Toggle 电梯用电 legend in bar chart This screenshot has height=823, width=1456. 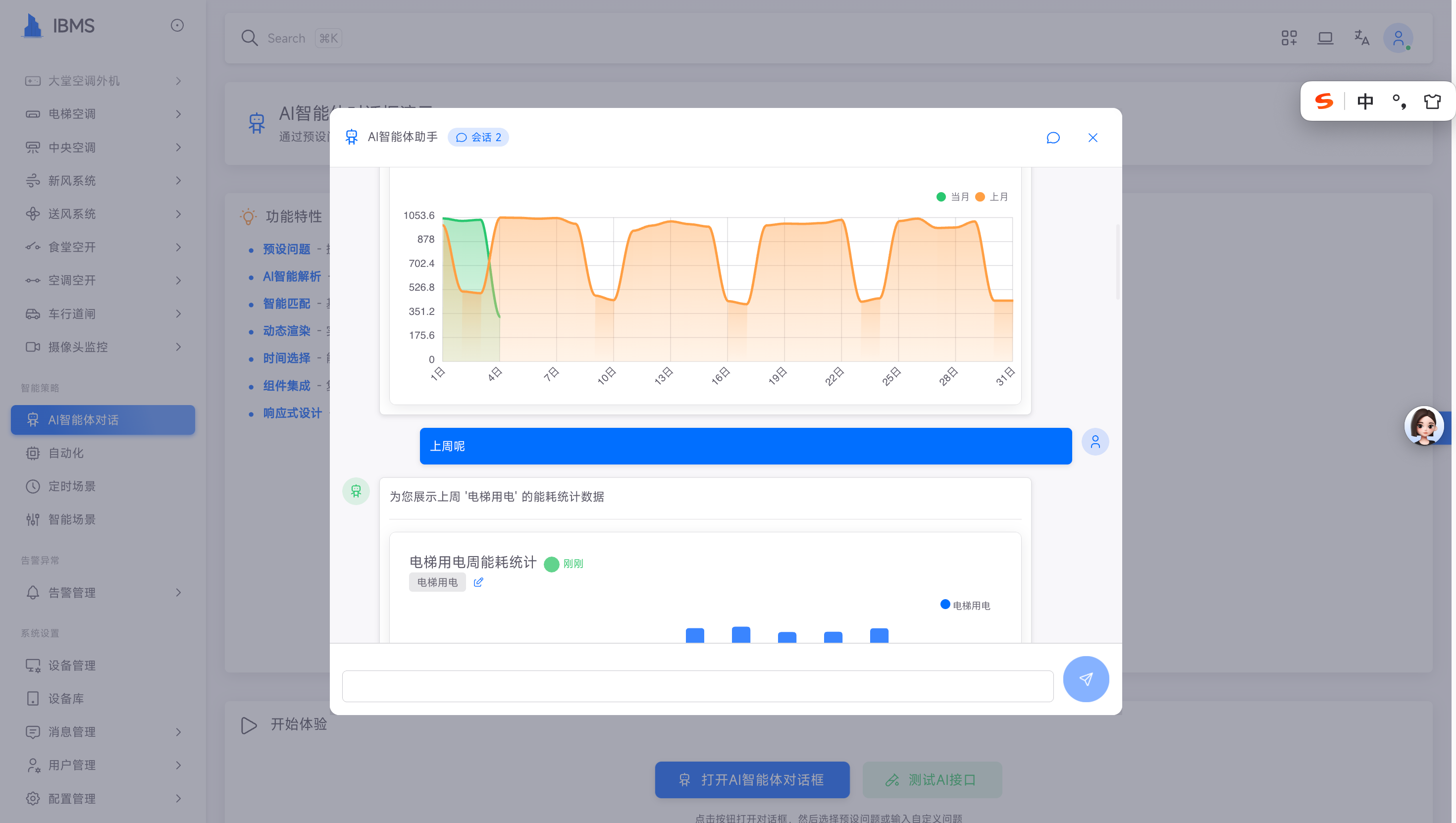point(964,606)
